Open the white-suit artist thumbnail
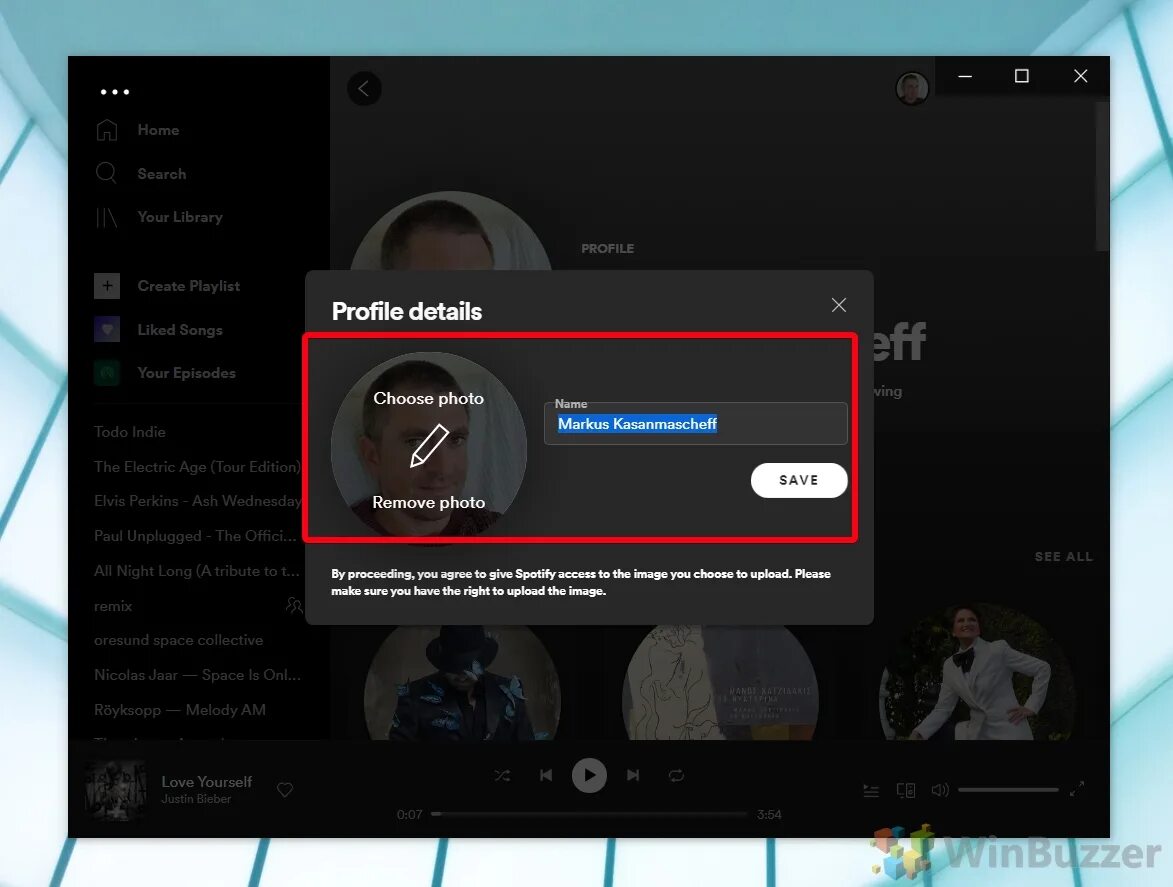The width and height of the screenshot is (1173, 887). pos(978,673)
